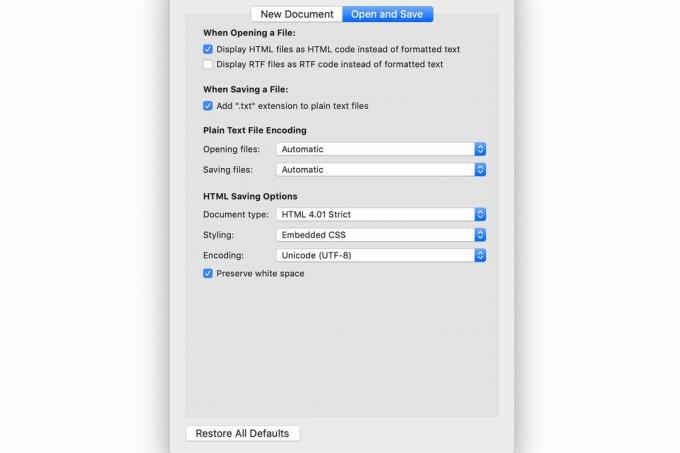Image resolution: width=680 pixels, height=453 pixels.
Task: Open the Saving files encoding dropdown
Action: pos(381,169)
